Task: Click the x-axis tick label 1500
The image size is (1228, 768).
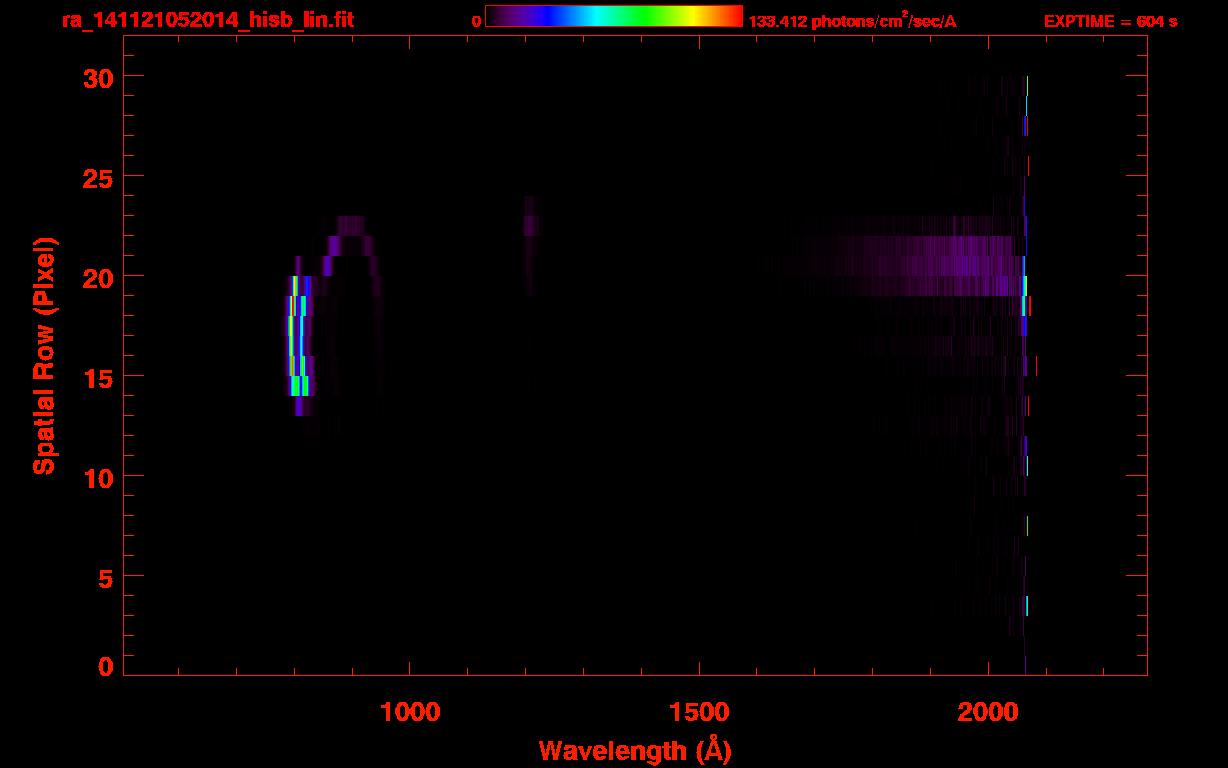Action: coord(698,712)
